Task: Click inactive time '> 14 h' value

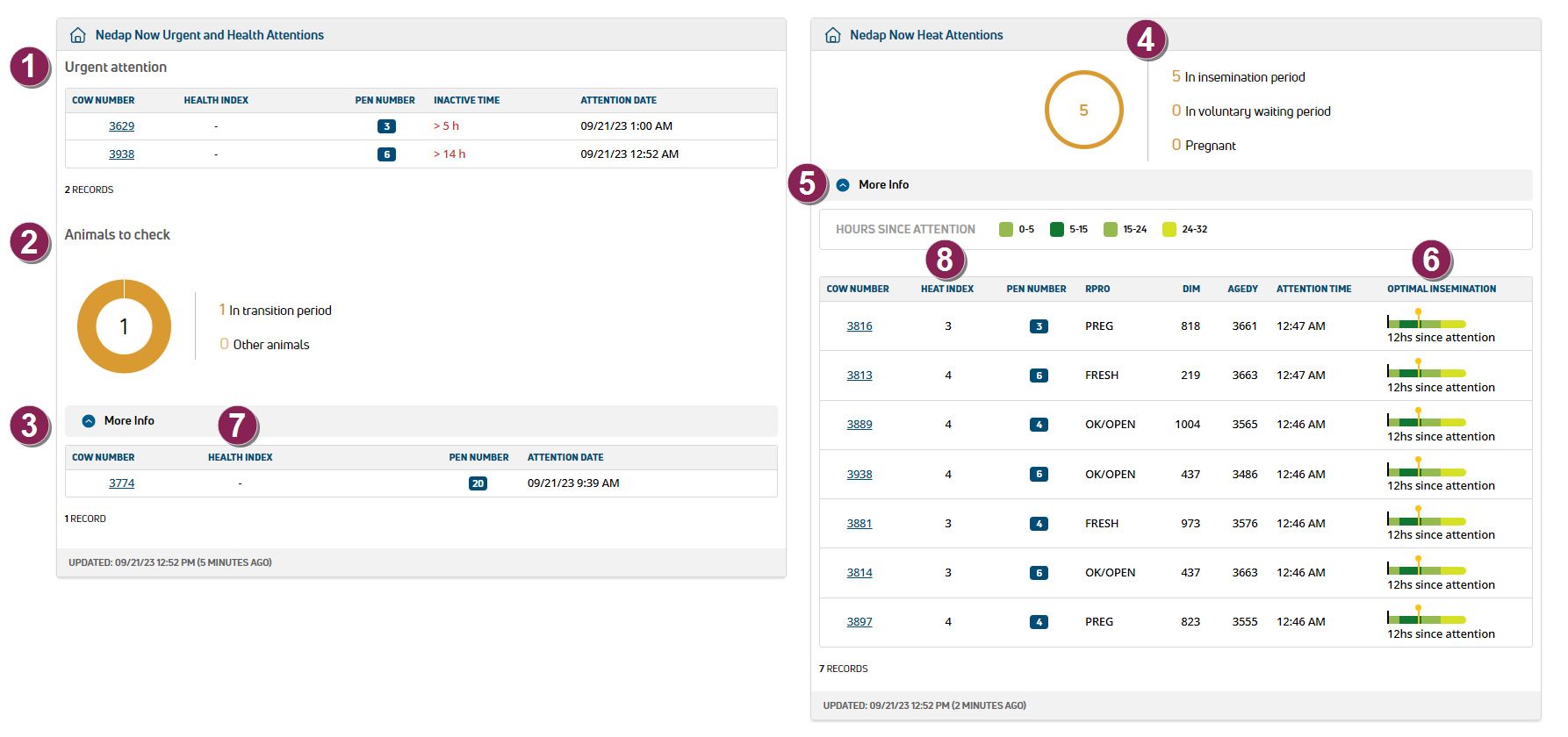Action: pos(450,154)
